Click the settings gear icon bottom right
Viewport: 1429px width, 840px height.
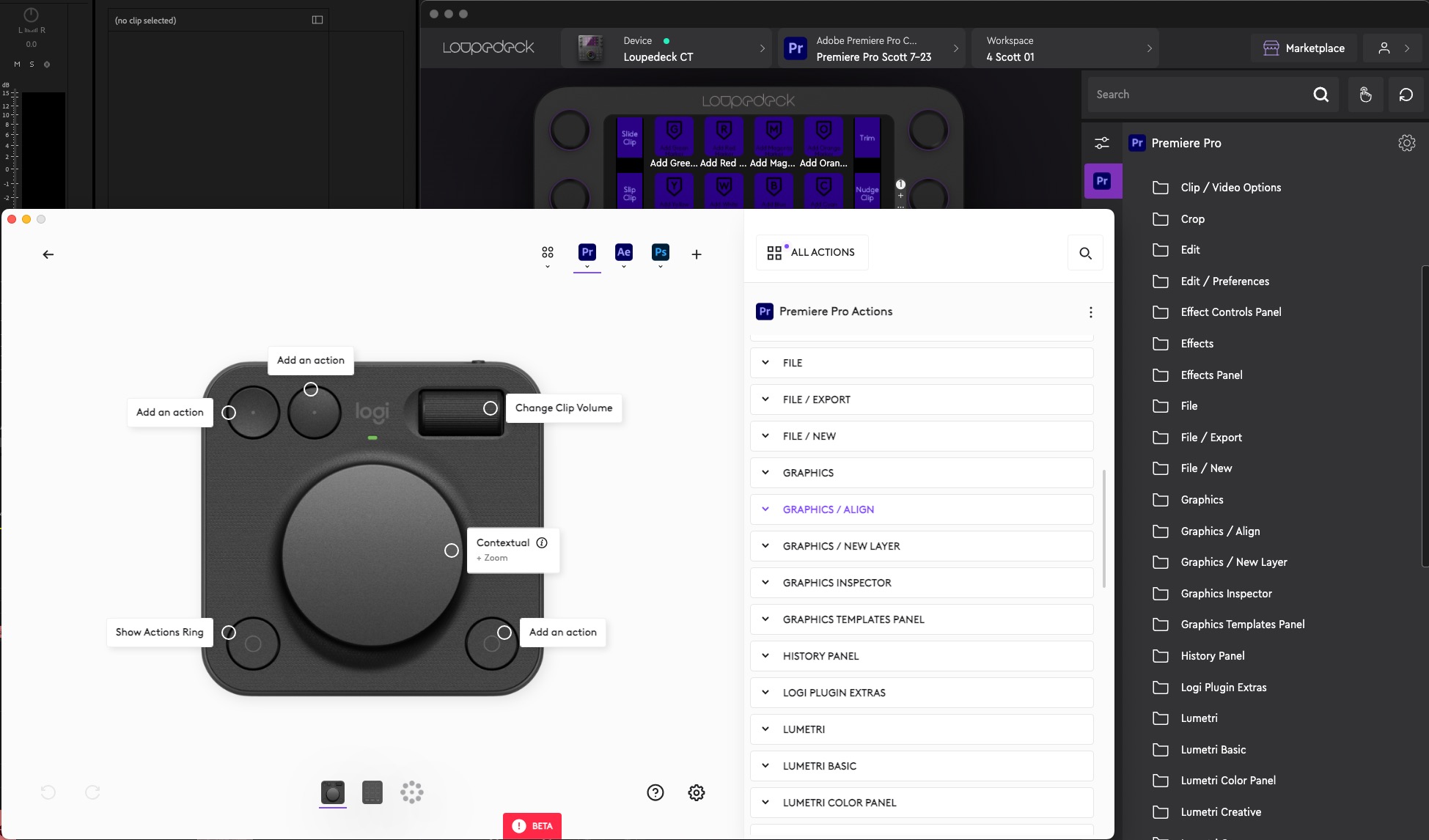coord(696,792)
